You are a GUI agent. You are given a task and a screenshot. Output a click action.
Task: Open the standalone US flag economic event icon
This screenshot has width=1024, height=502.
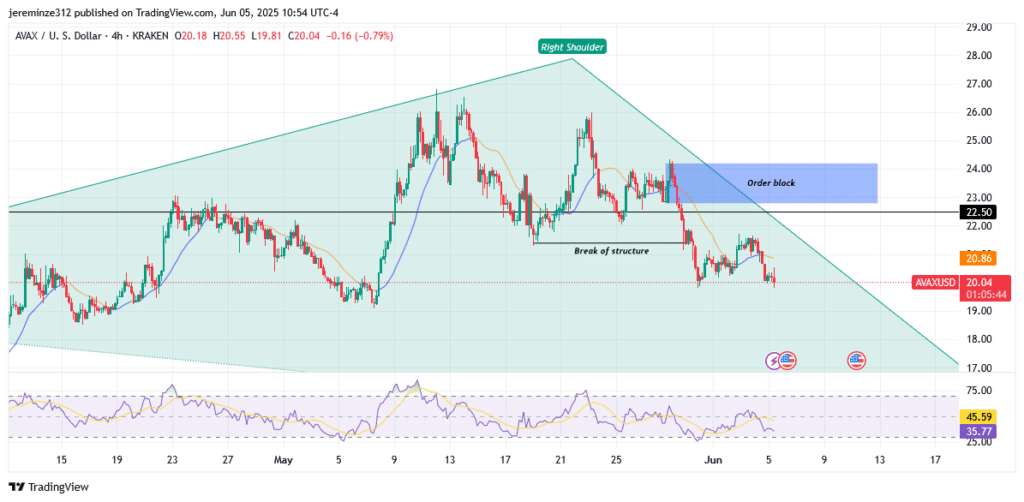(x=856, y=360)
